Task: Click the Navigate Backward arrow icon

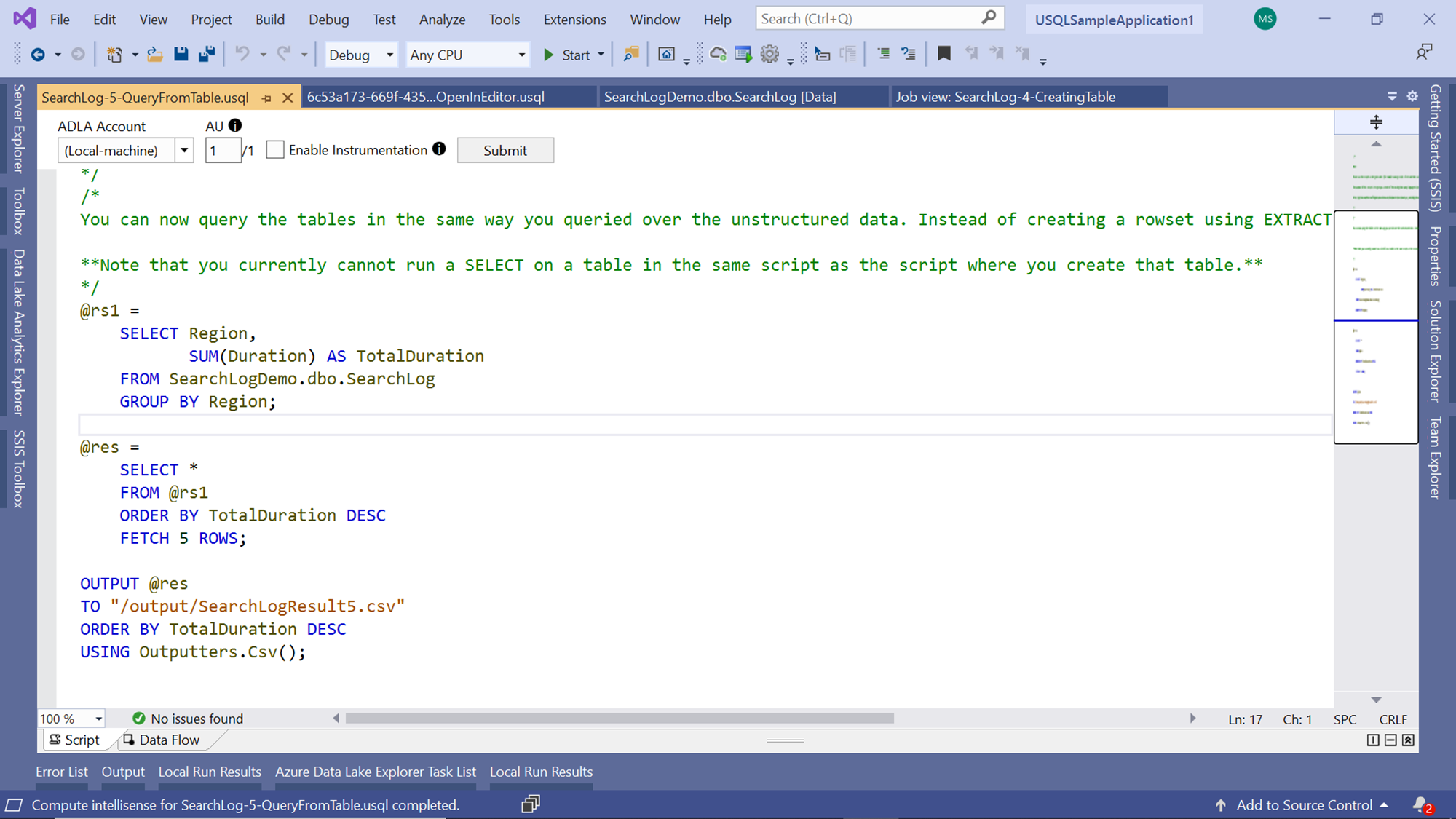Action: 38,55
